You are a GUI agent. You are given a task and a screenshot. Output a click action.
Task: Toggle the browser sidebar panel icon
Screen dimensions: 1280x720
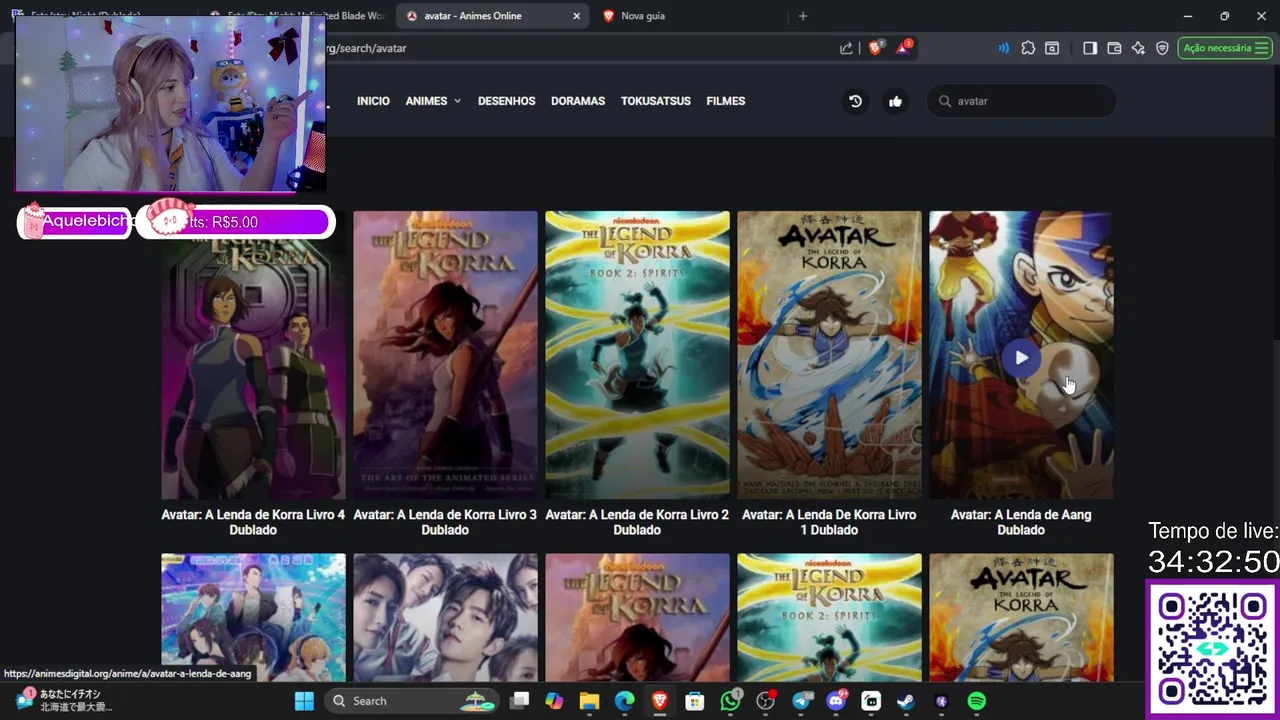(x=1090, y=48)
